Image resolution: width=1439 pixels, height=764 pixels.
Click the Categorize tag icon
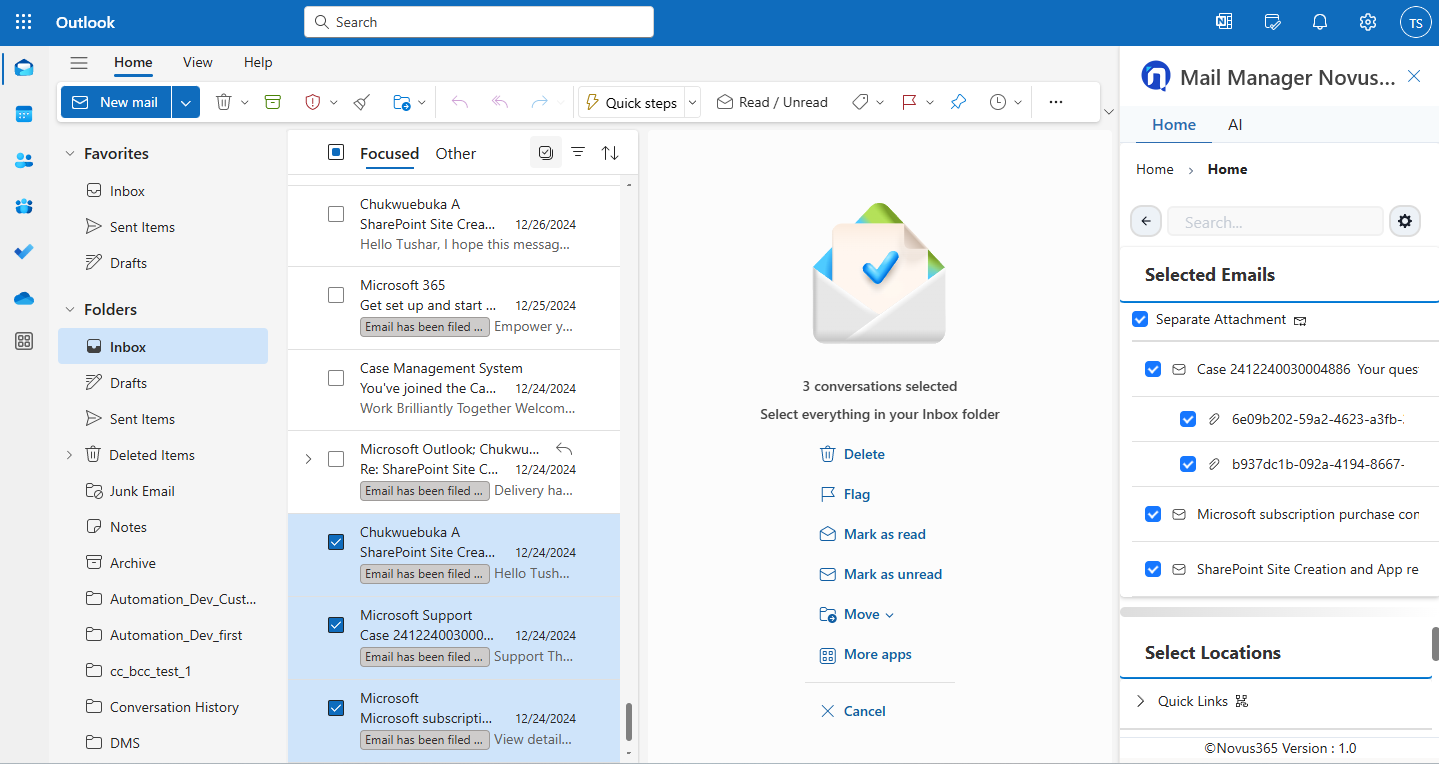click(x=860, y=102)
